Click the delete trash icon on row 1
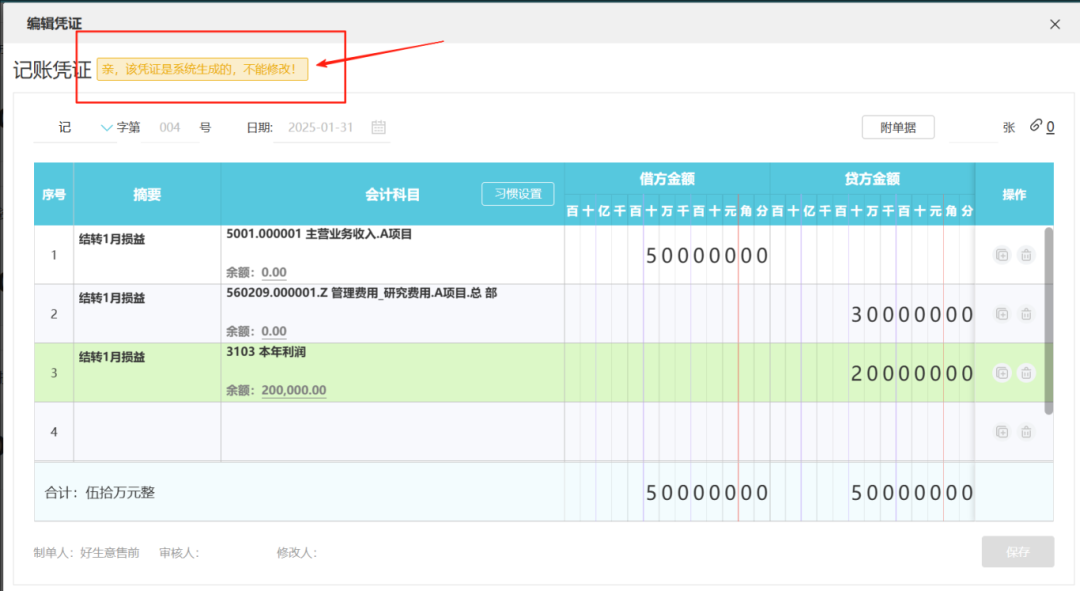Viewport: 1080px width, 591px height. [x=1026, y=255]
